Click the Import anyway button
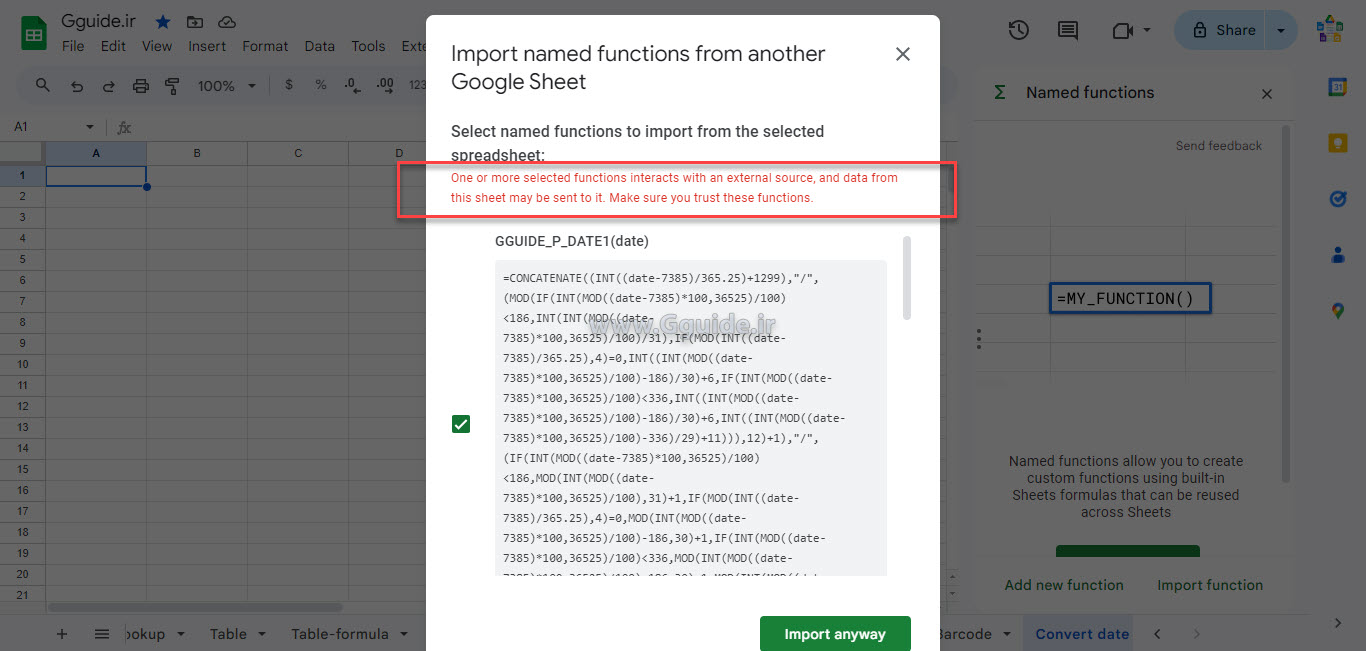The width and height of the screenshot is (1366, 651). coord(835,633)
